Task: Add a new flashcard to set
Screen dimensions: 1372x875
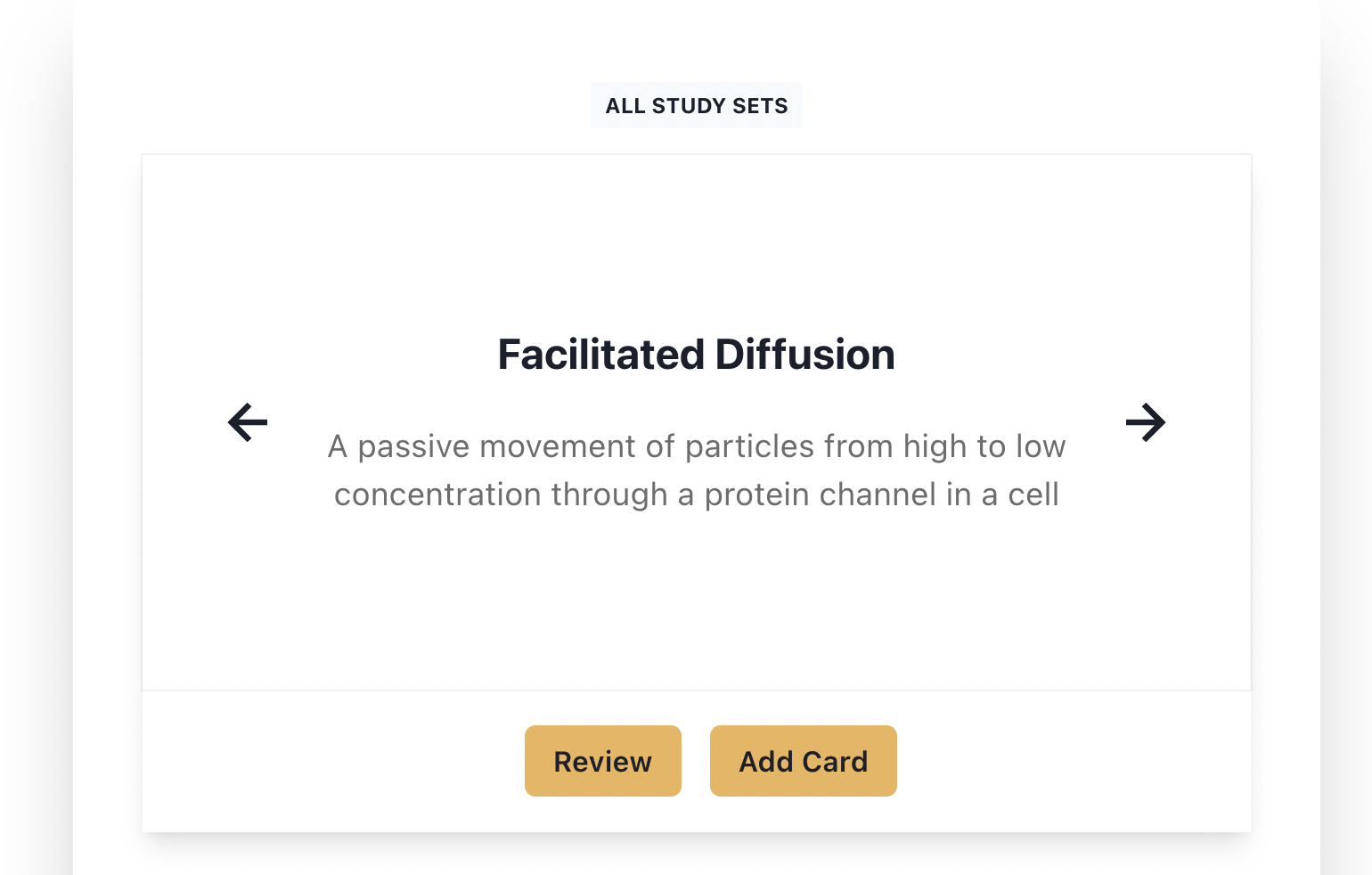Action: pos(803,761)
